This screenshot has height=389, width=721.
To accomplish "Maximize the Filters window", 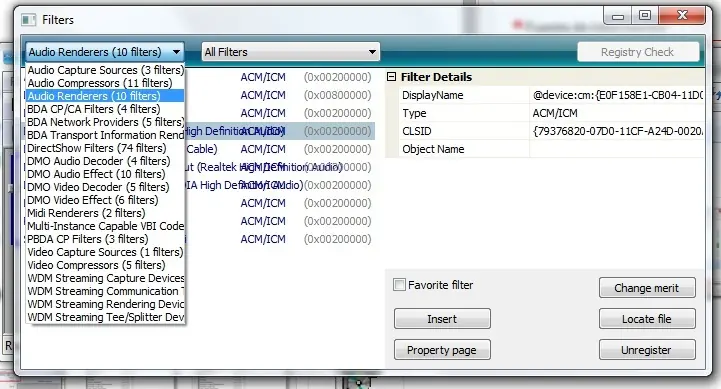I will (x=645, y=16).
